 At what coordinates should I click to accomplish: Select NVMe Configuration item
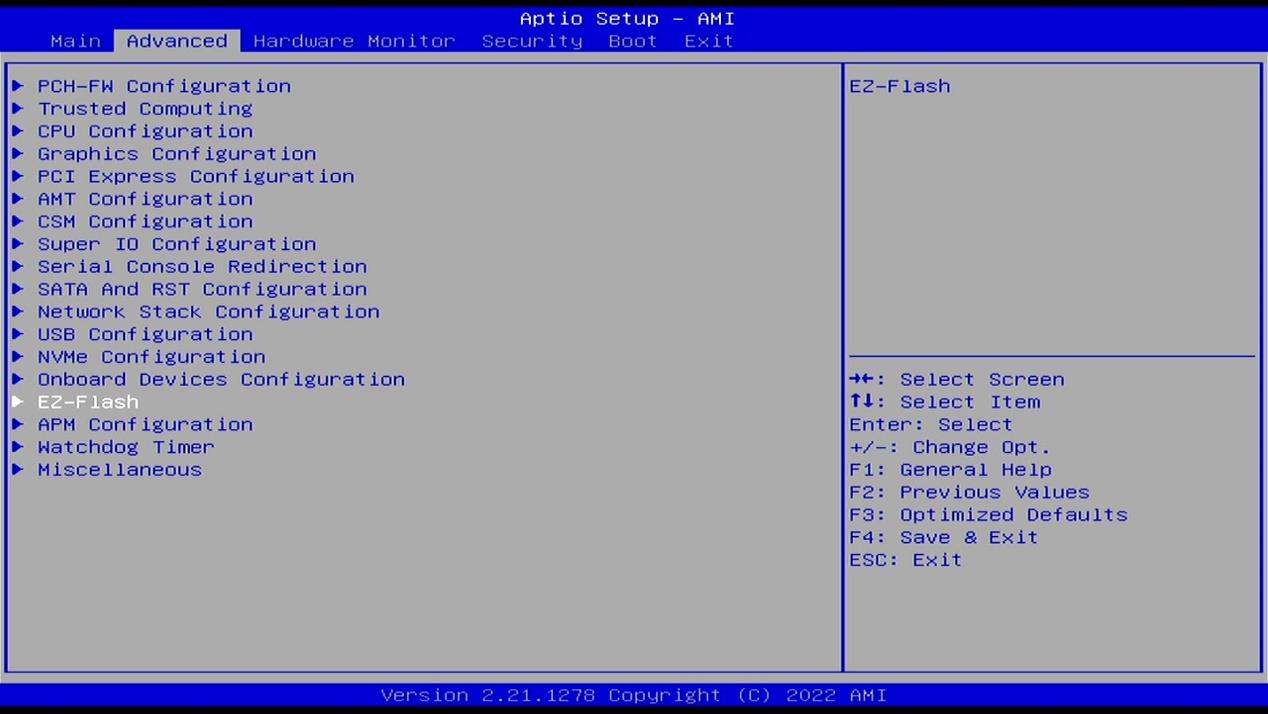click(151, 357)
